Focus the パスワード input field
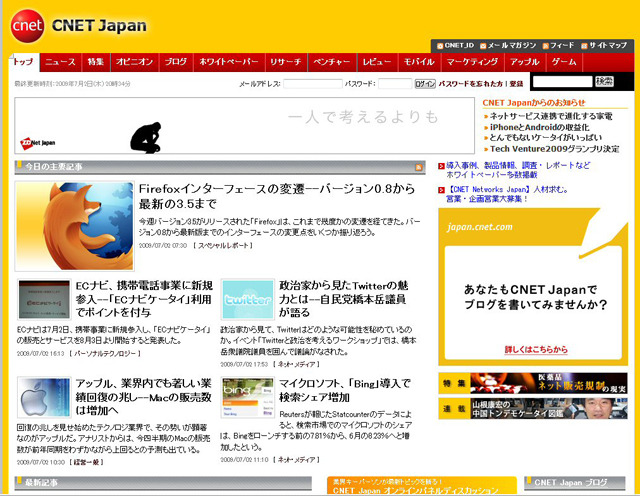Screen dimensions: 640x496 pyautogui.click(x=395, y=84)
